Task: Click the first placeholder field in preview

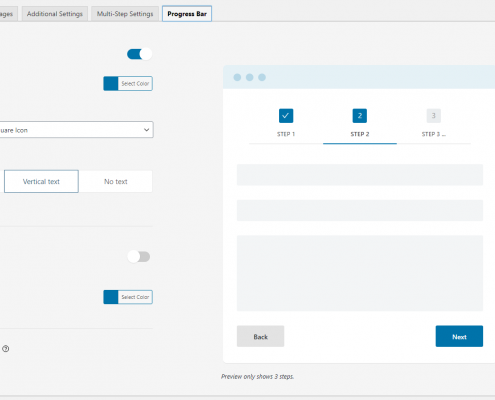Action: pyautogui.click(x=360, y=175)
